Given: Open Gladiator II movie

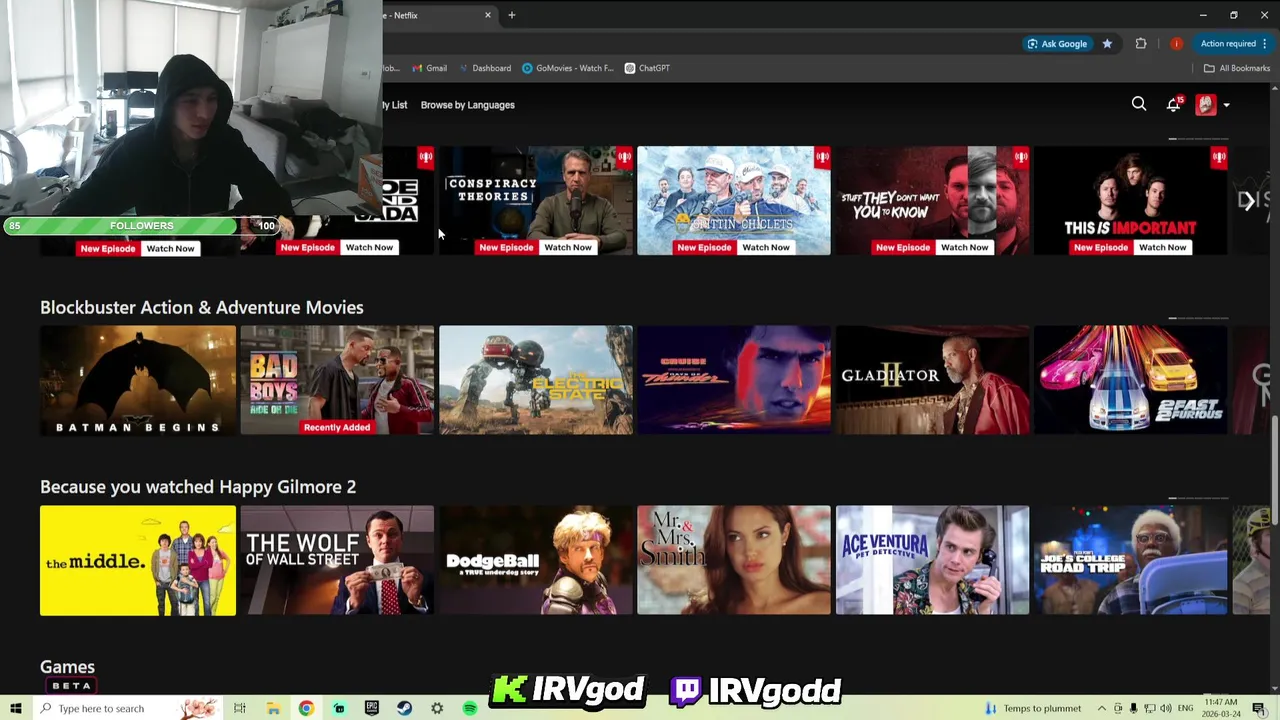Looking at the screenshot, I should pos(932,380).
